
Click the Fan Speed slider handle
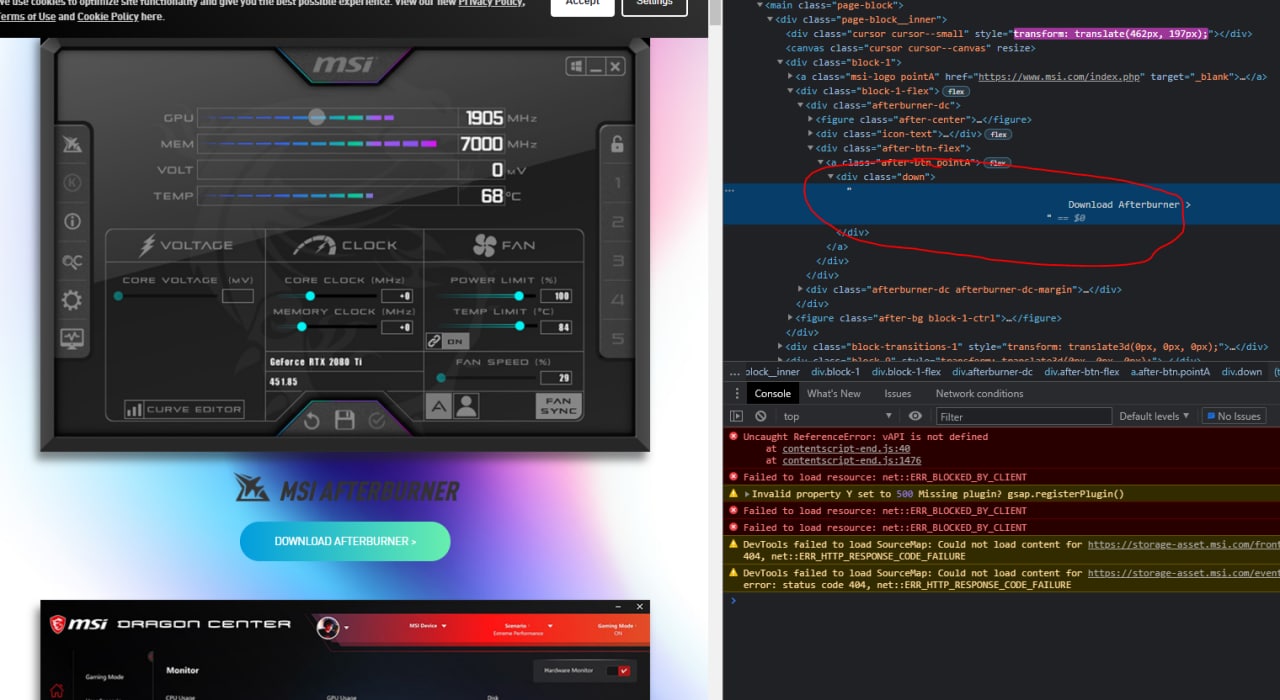(x=441, y=378)
